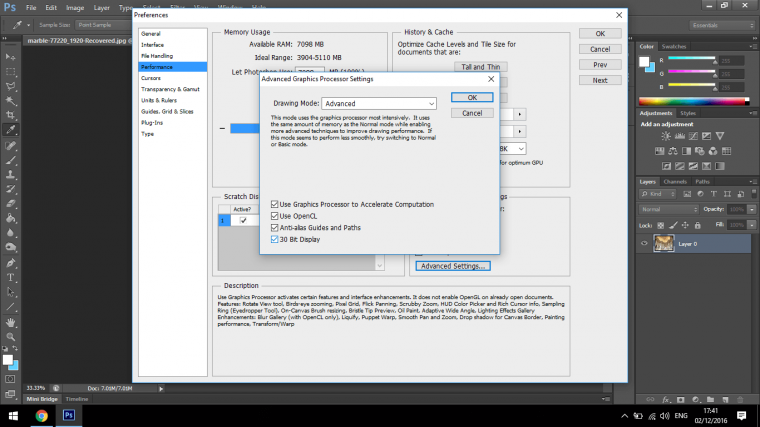
Task: Add a Levels adjustment
Action: click(x=680, y=136)
